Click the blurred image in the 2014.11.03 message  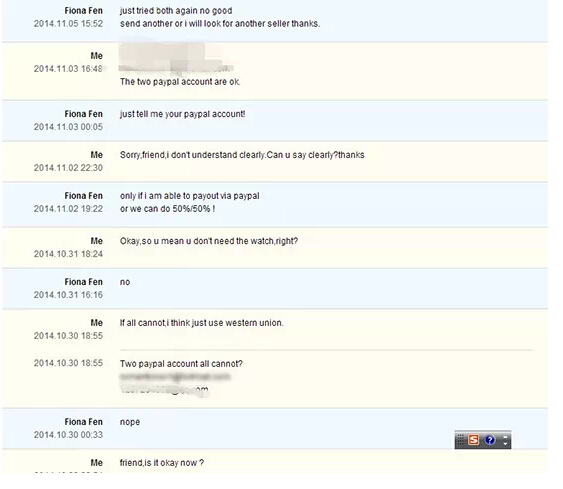[176, 58]
